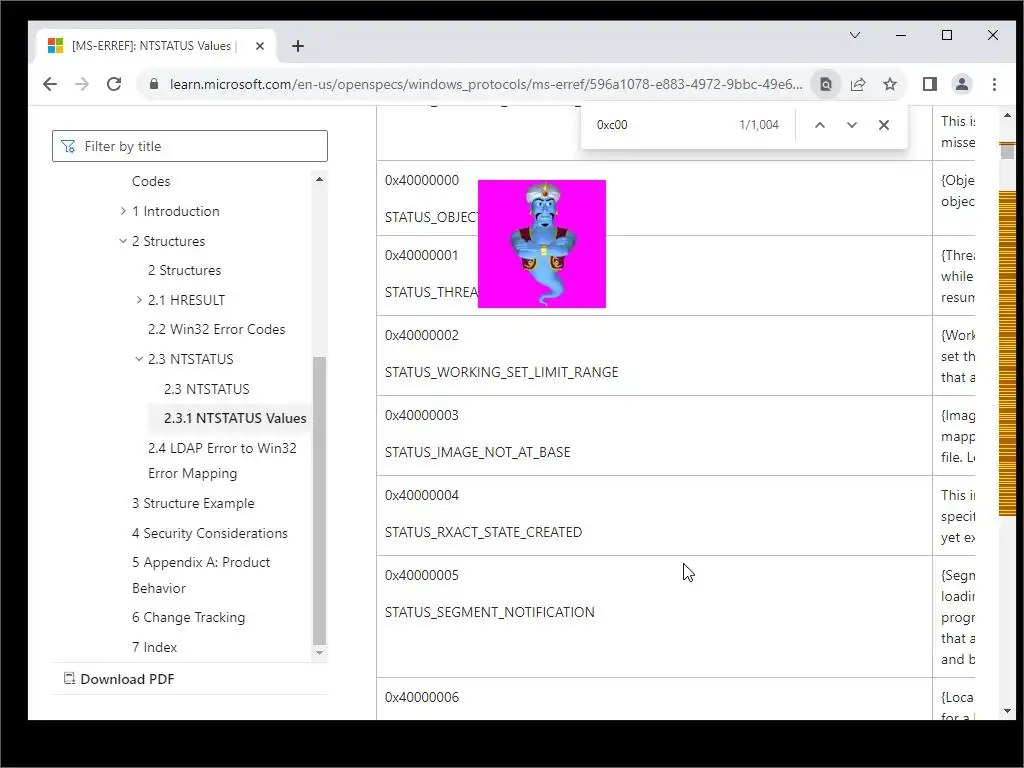Open the 2 Structures child page

(184, 270)
